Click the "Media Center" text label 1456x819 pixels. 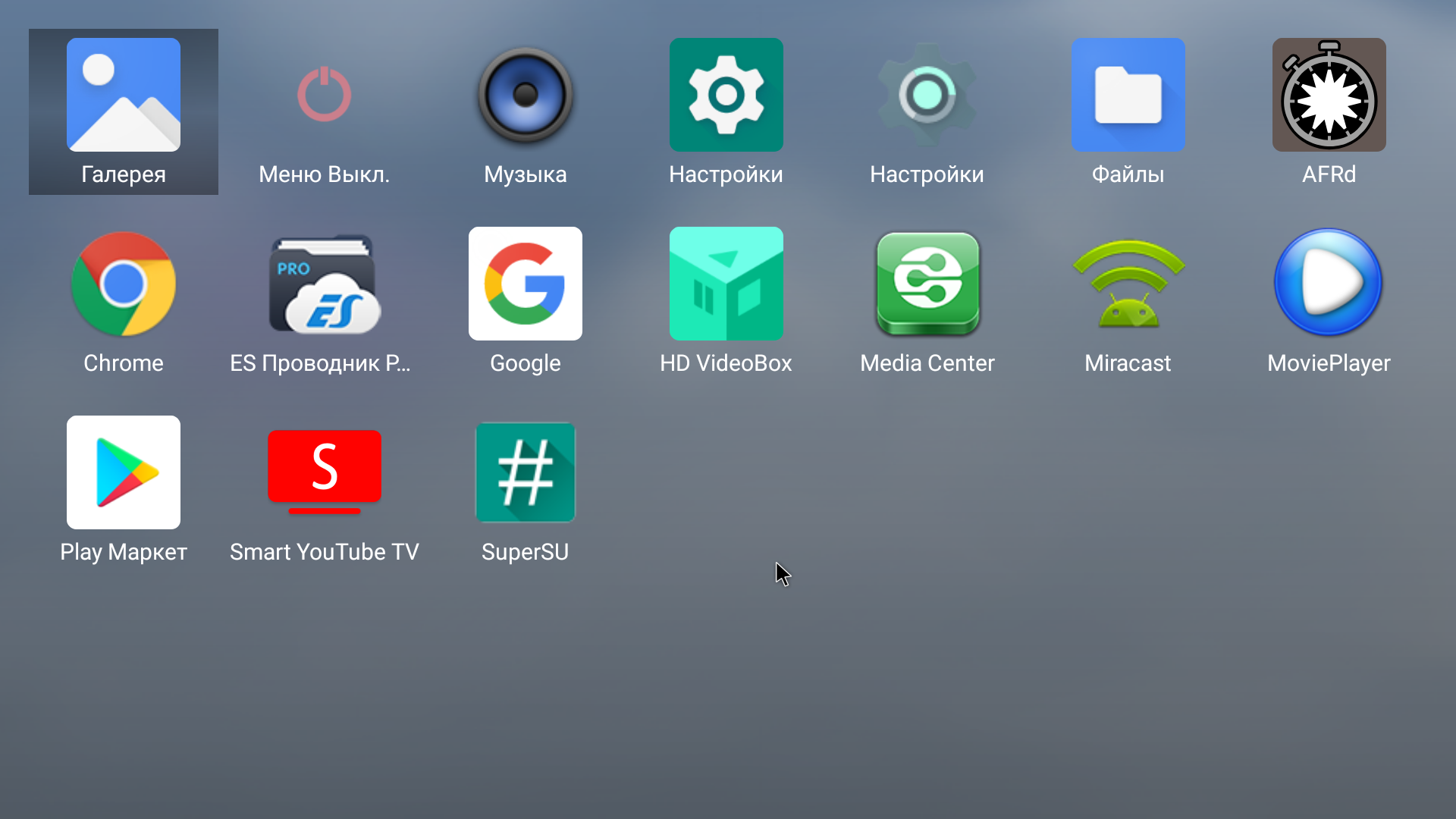pyautogui.click(x=927, y=363)
